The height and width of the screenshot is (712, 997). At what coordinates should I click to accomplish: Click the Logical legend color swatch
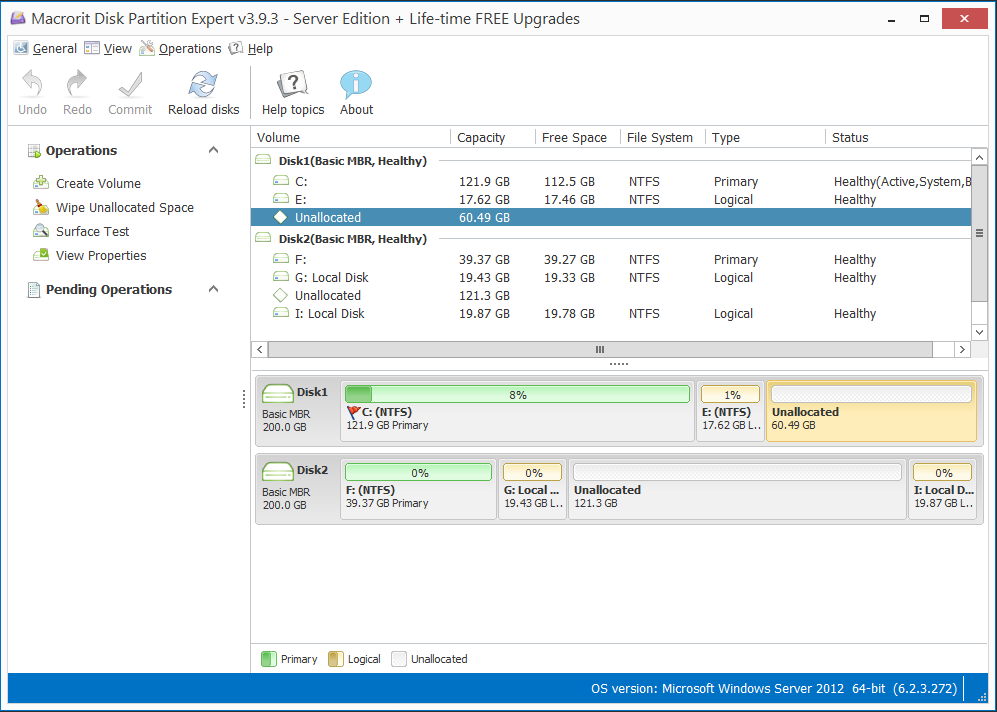[x=336, y=659]
